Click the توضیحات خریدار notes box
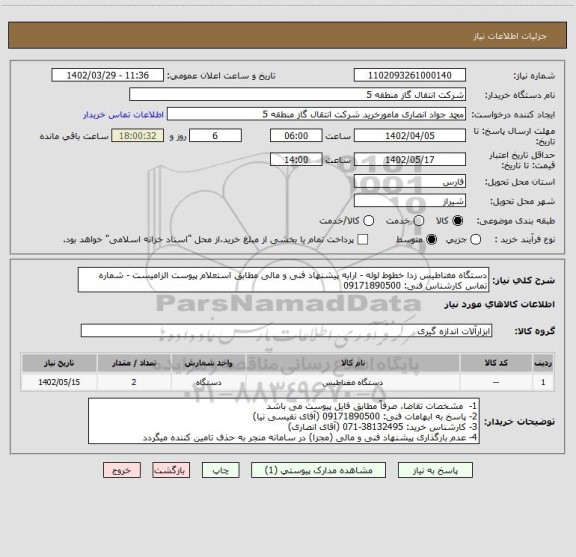 [x=284, y=421]
